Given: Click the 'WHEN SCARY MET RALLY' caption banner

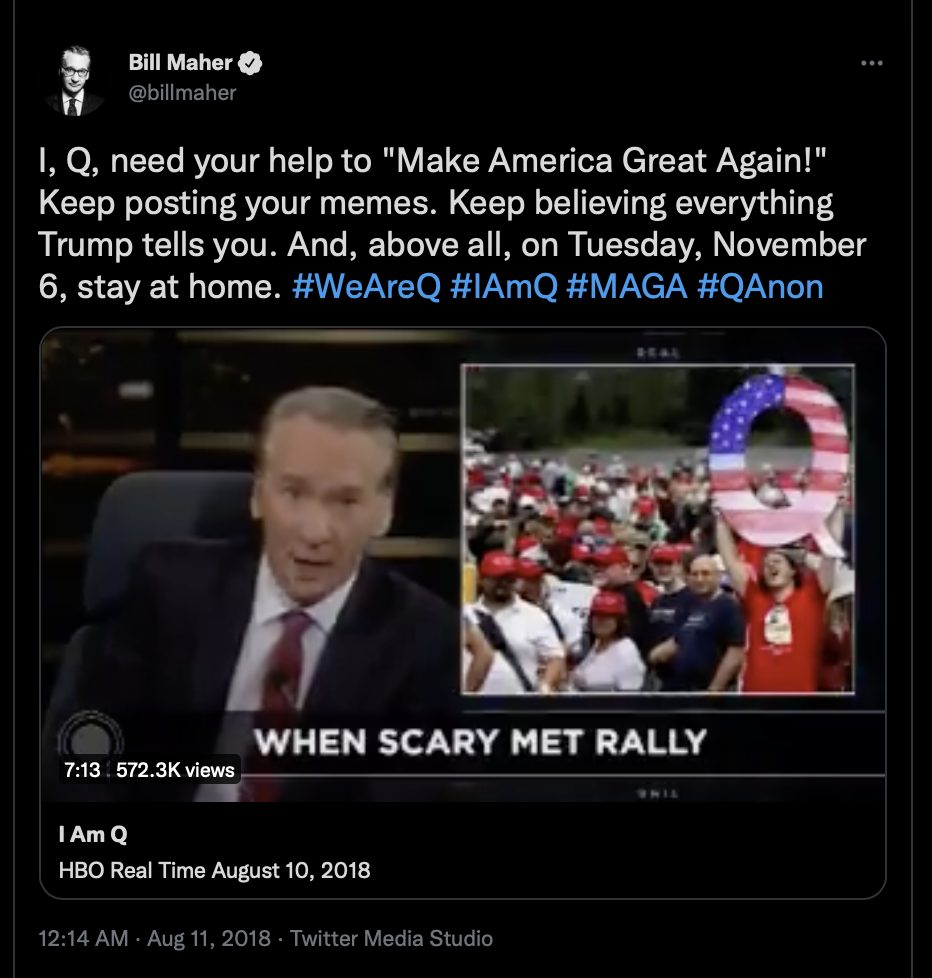Looking at the screenshot, I should [x=480, y=742].
